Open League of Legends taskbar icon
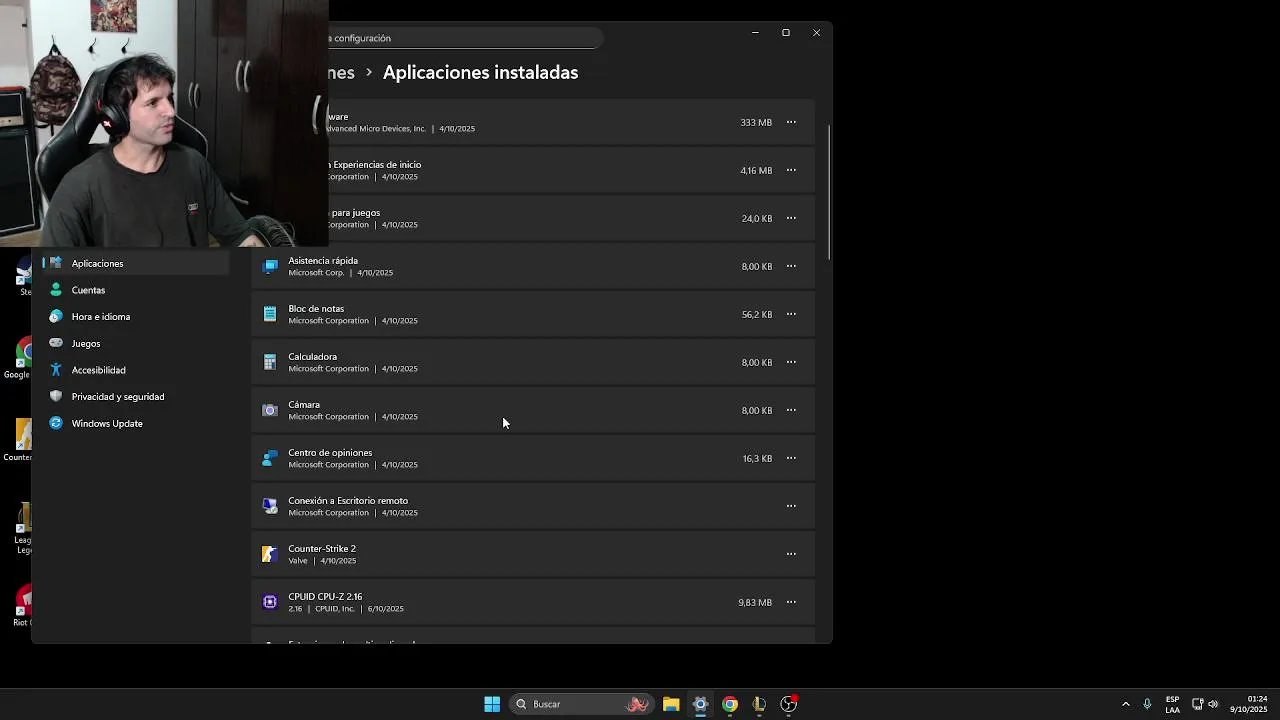Screen dimensions: 1280x720 (x=759, y=704)
